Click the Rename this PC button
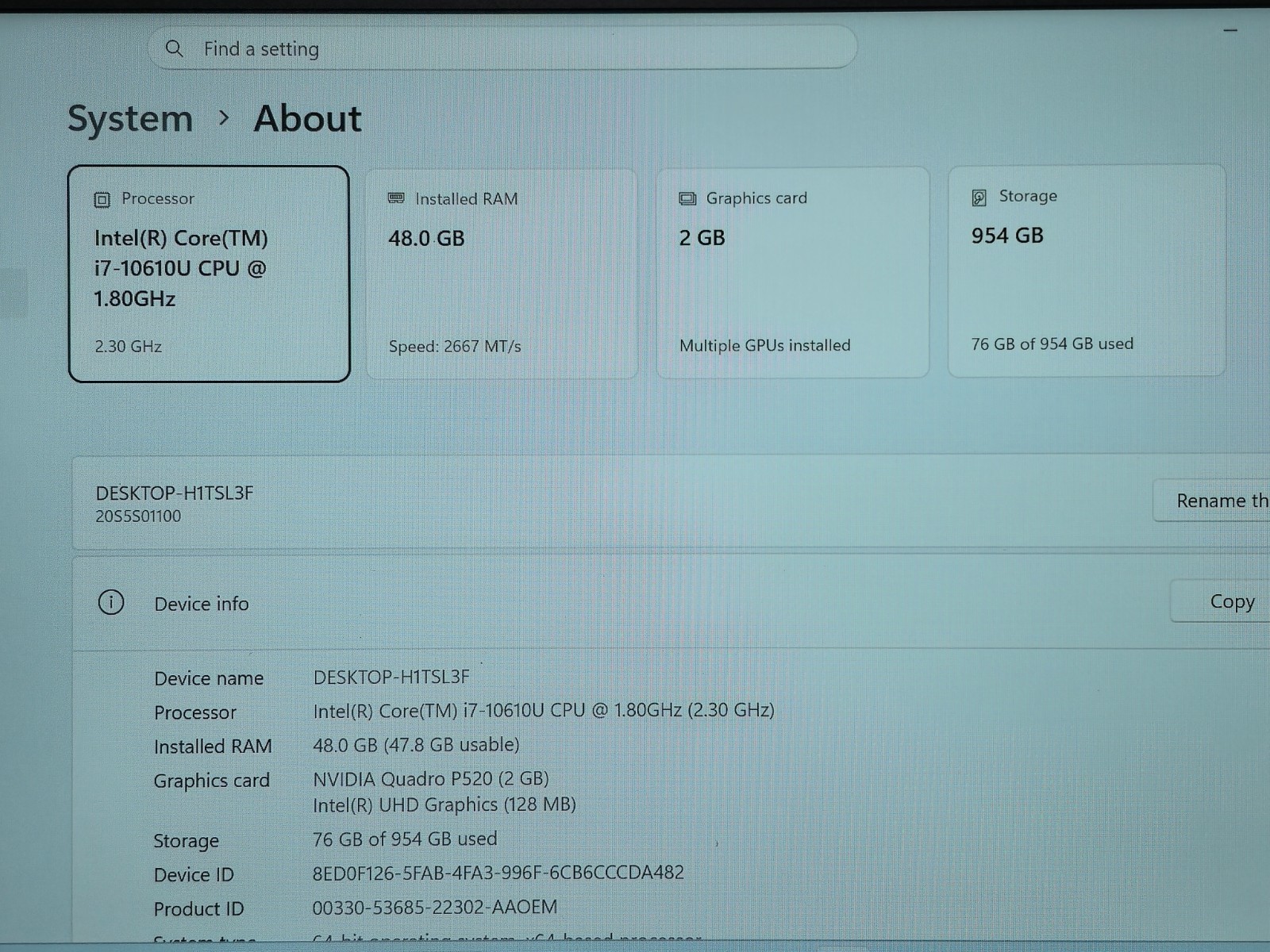Screen dimensions: 1270x952 [x=1211, y=501]
